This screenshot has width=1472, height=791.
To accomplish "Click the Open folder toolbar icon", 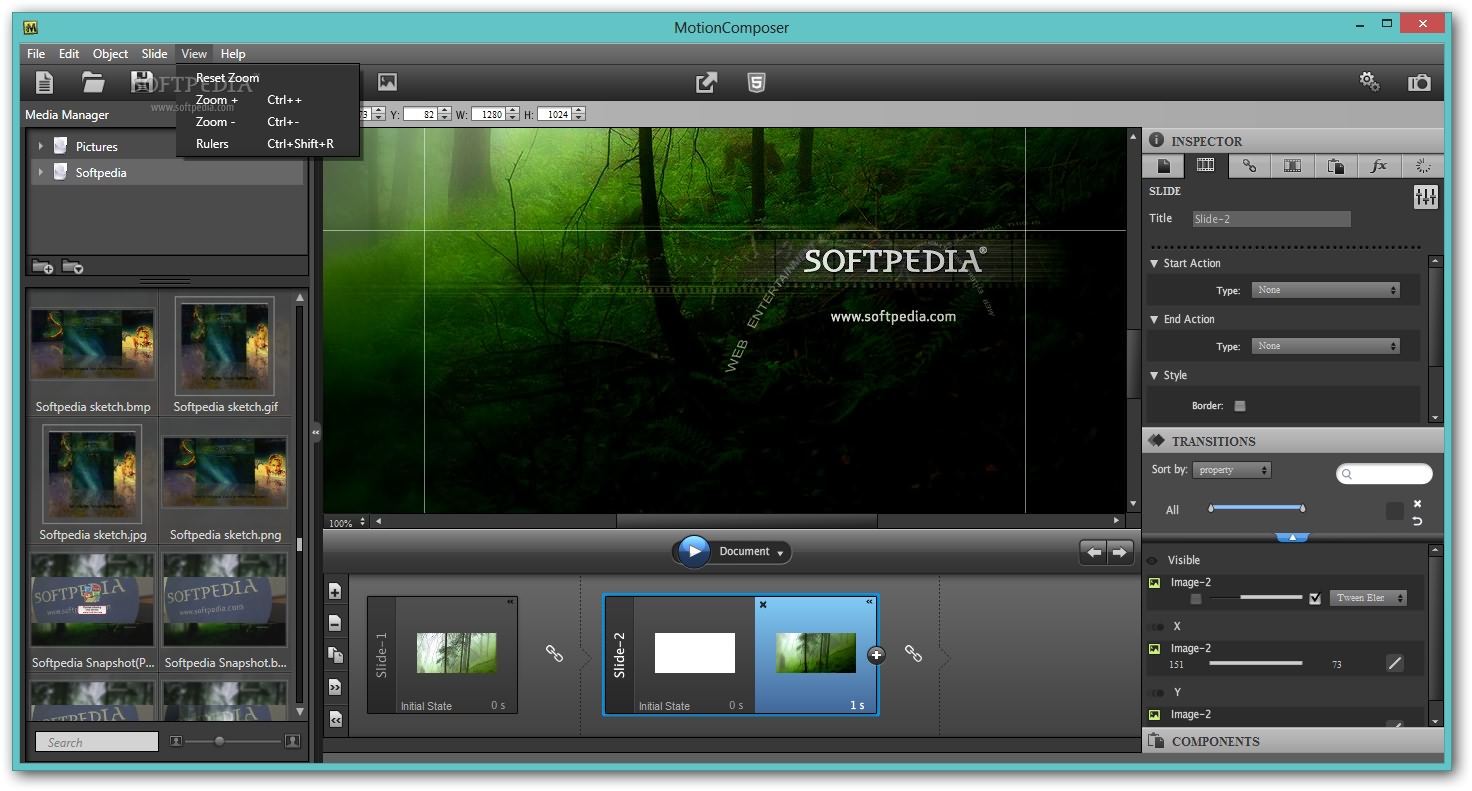I will point(93,82).
